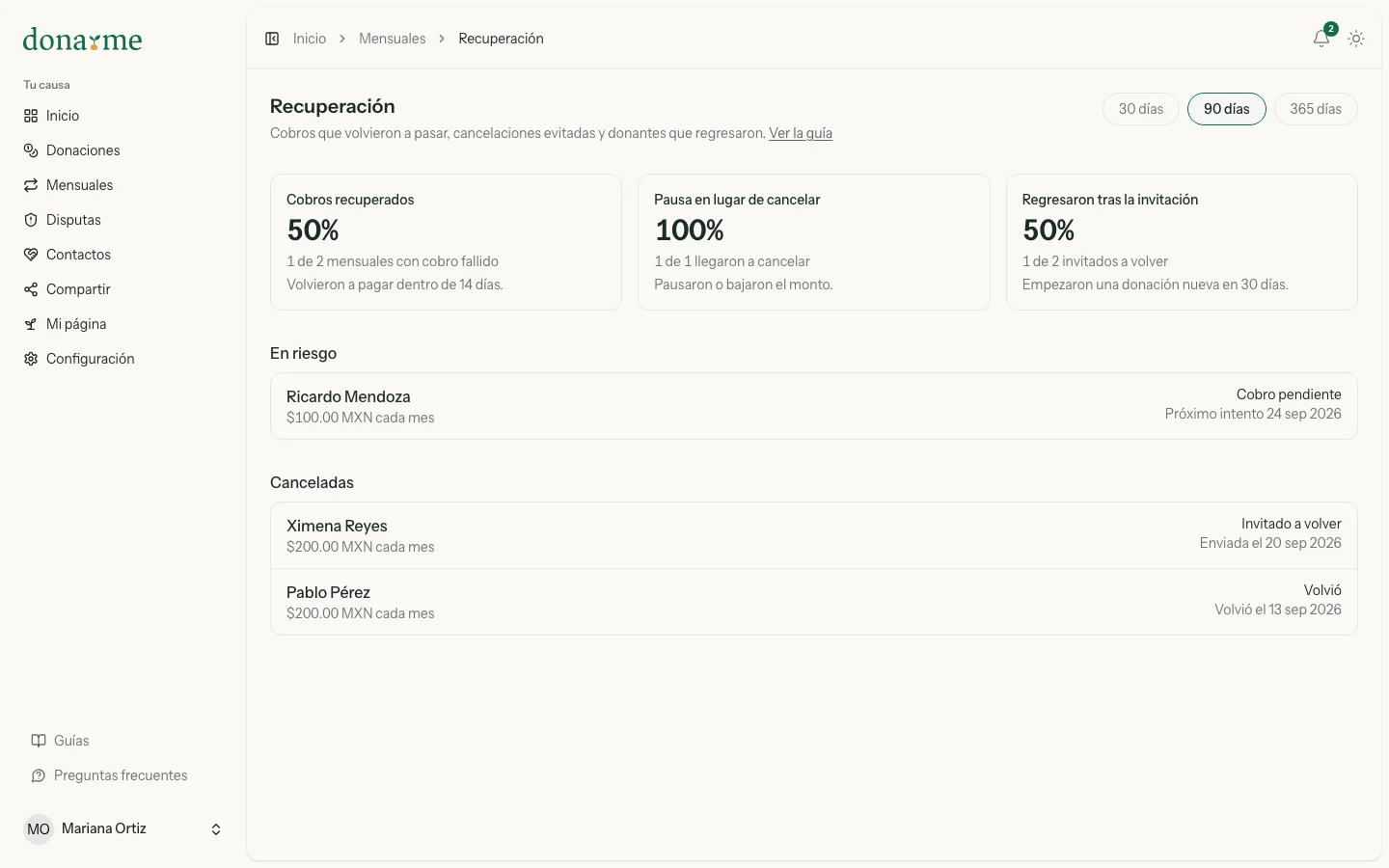Click Invitado a volver status text
The height and width of the screenshot is (868, 1389).
(x=1292, y=524)
